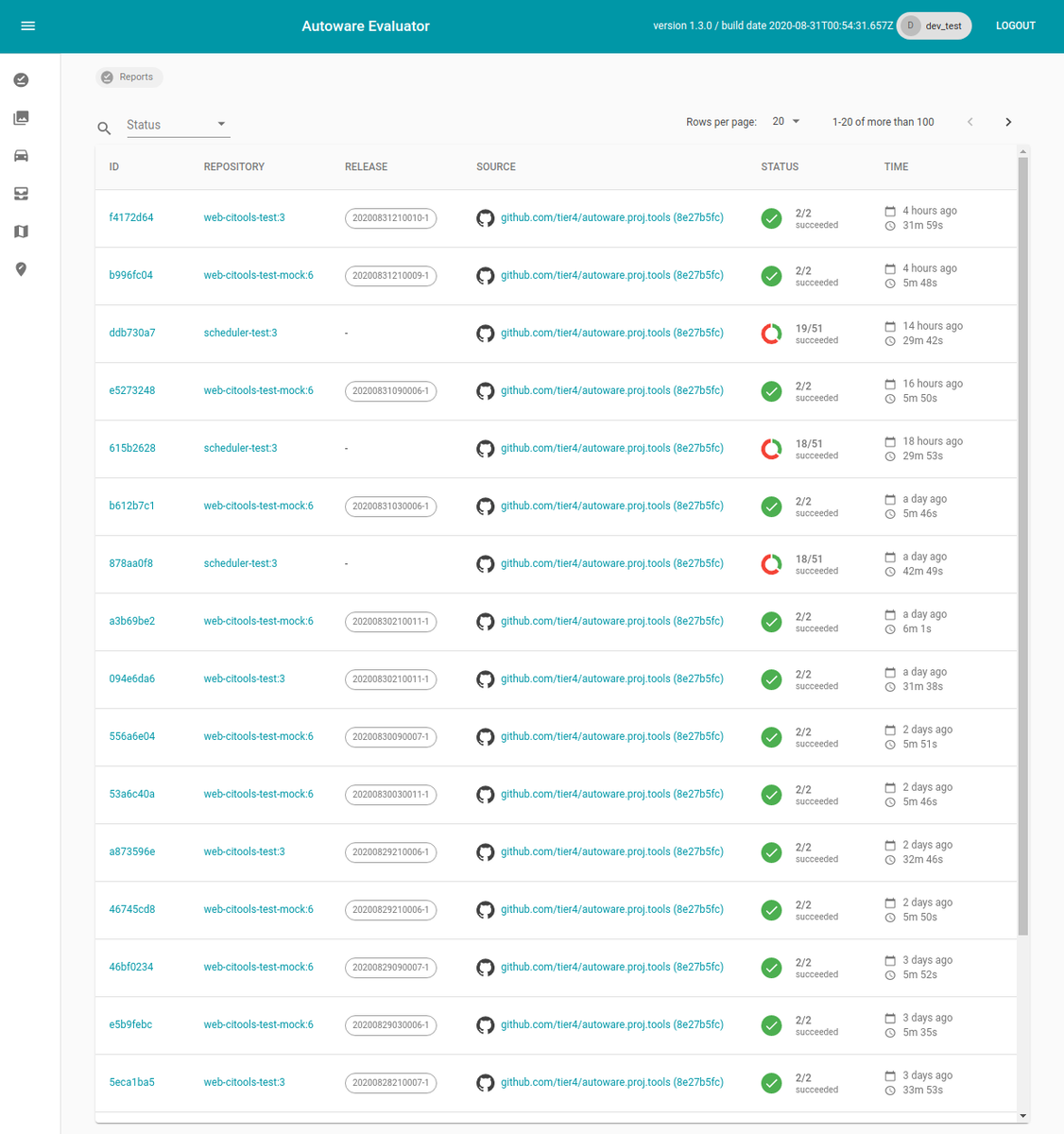
Task: Click the SOURCE column header
Action: (x=496, y=167)
